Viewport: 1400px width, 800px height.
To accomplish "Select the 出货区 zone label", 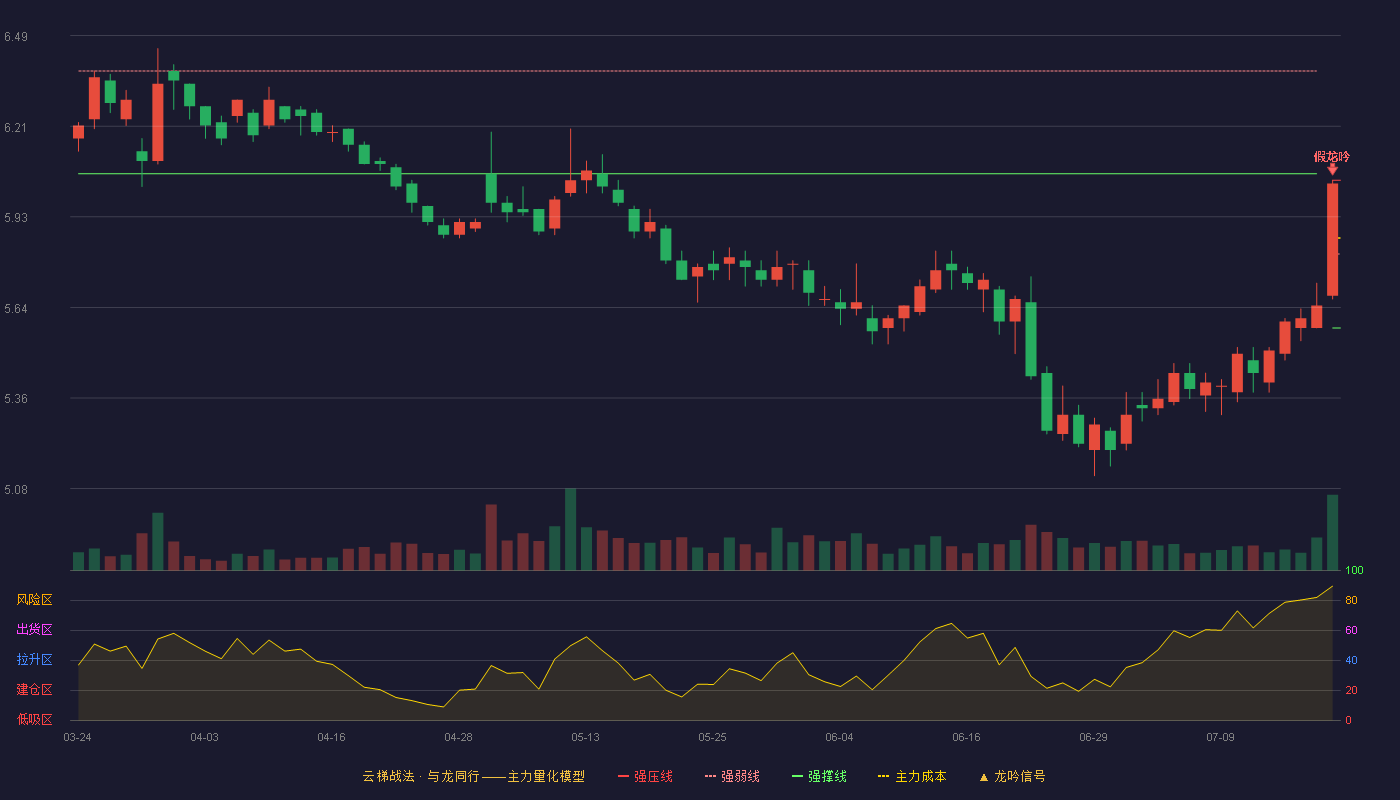I will 34,630.
